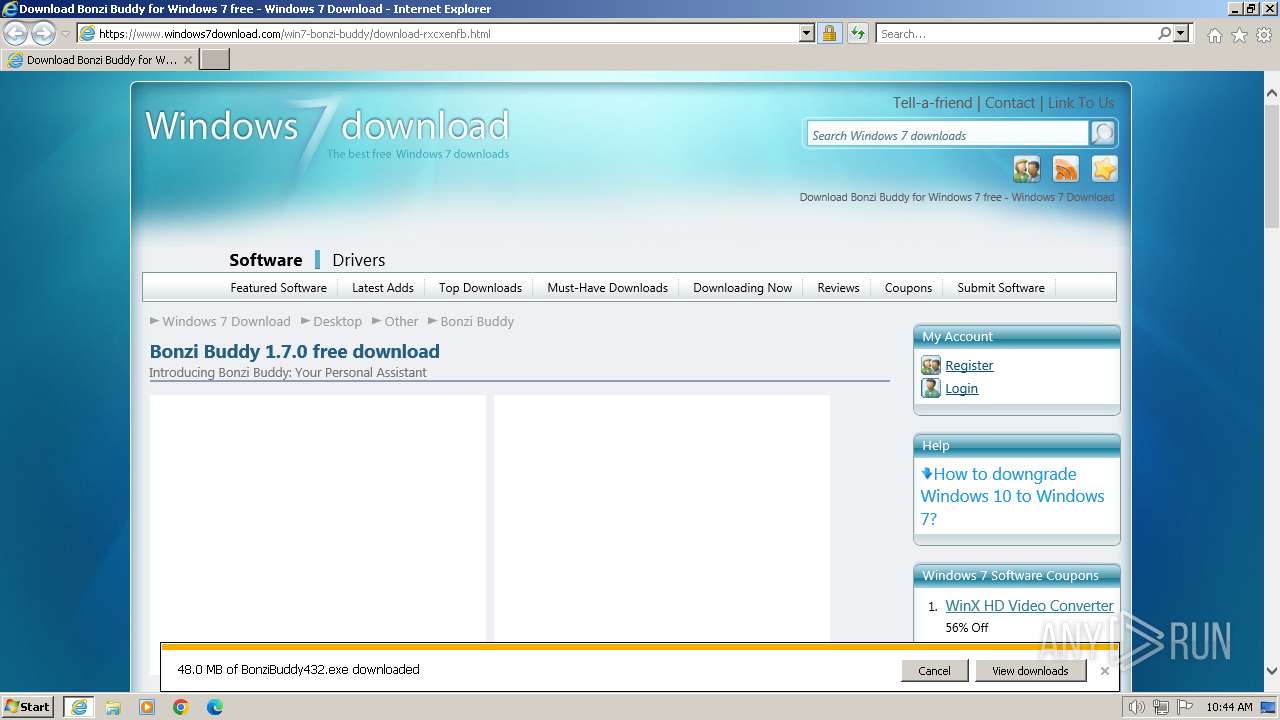The height and width of the screenshot is (720, 1280).
Task: Click the taskbar clock showing 10:44 AM
Action: tap(1229, 707)
